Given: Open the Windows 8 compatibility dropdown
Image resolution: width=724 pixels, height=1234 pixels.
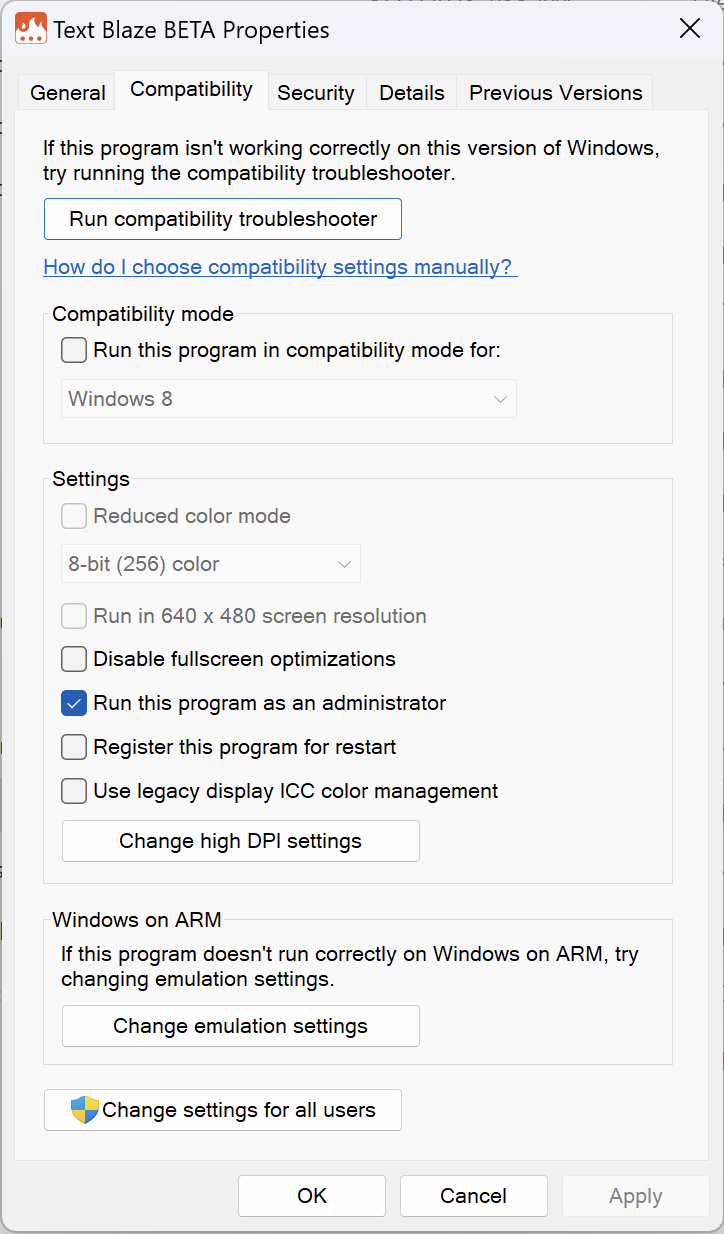Looking at the screenshot, I should click(x=289, y=399).
